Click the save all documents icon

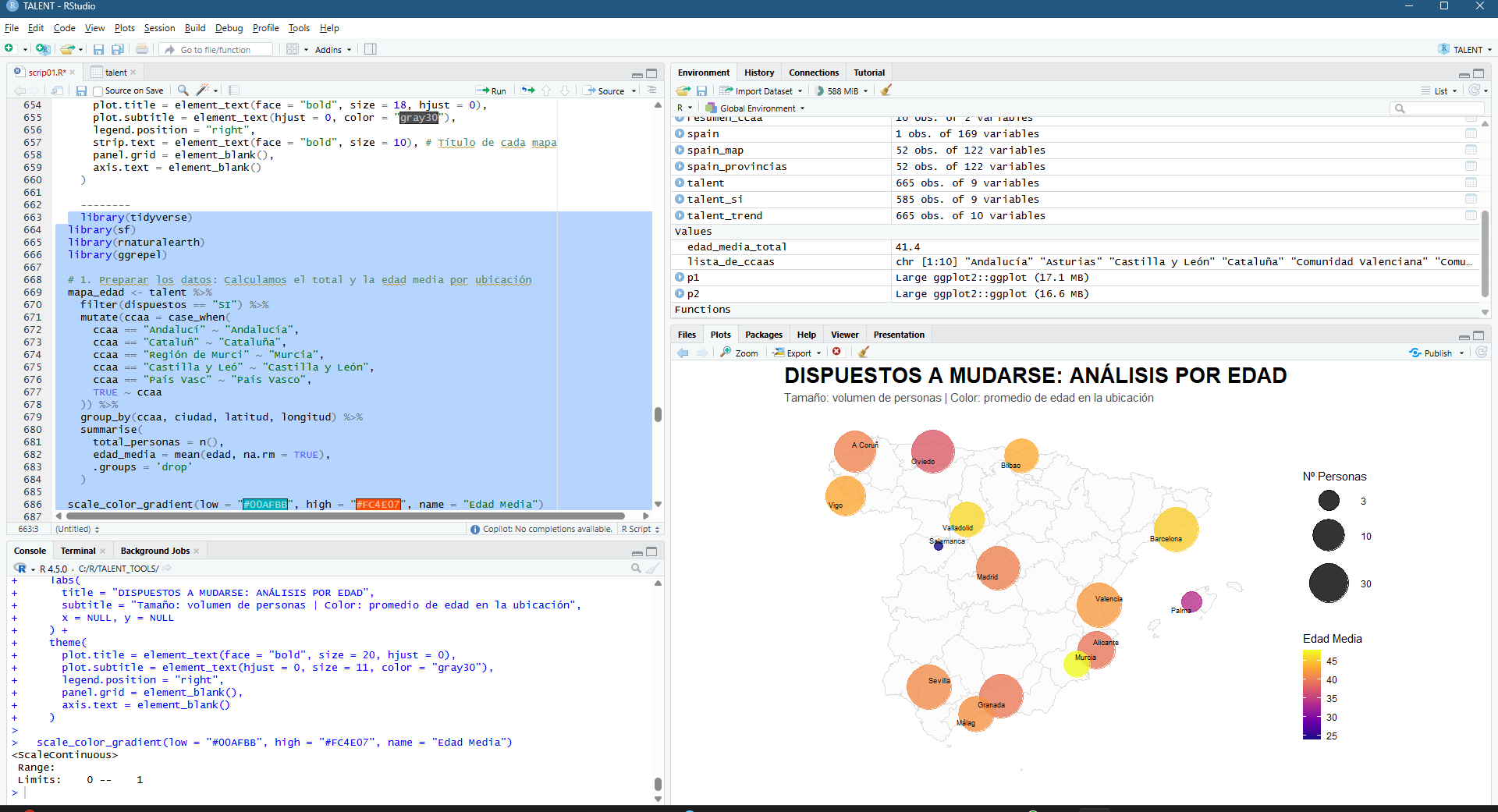[118, 49]
